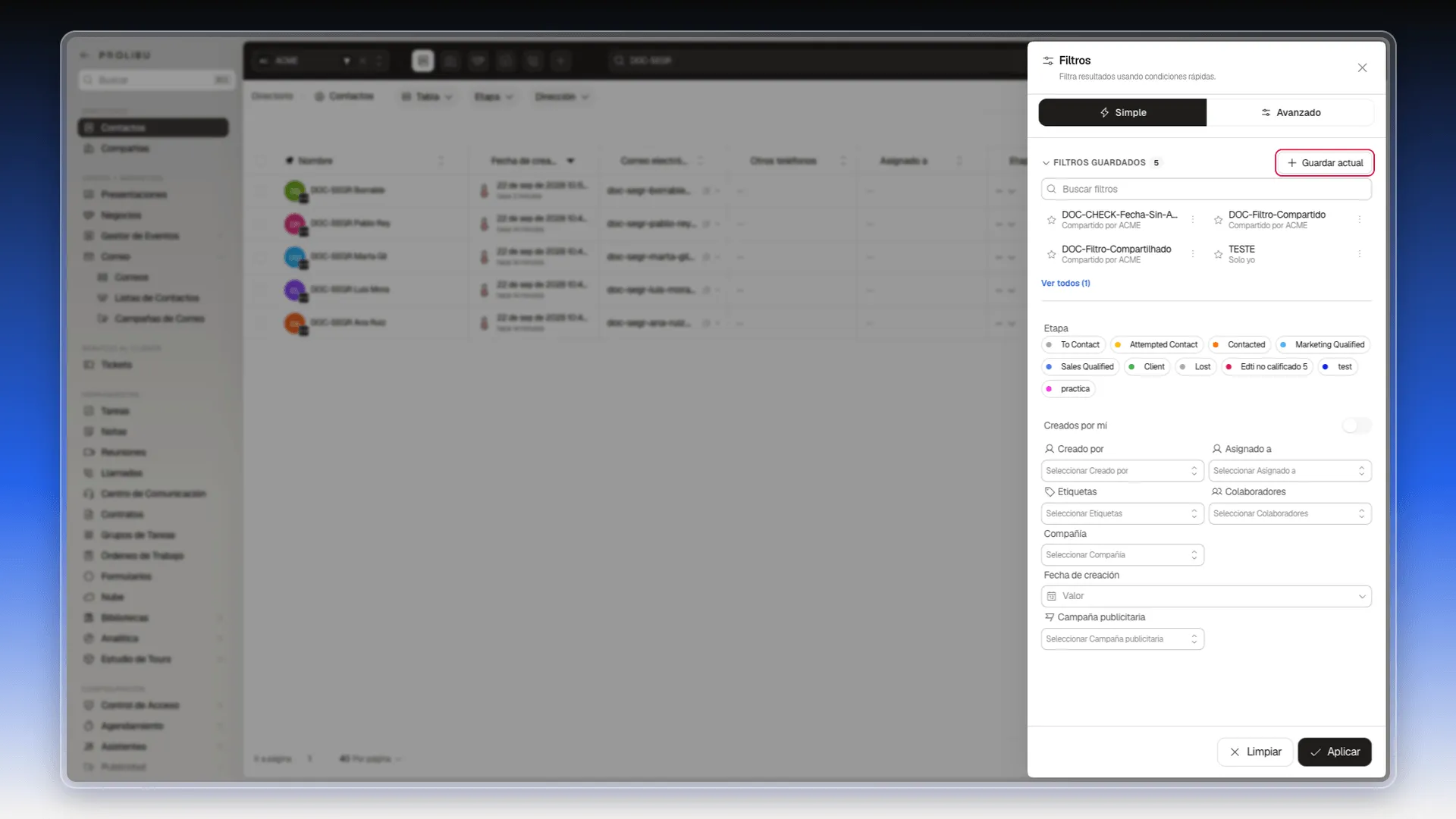Open options menu for DOC-Filtro-Compartido filter
This screenshot has width=1456, height=819.
(1360, 220)
